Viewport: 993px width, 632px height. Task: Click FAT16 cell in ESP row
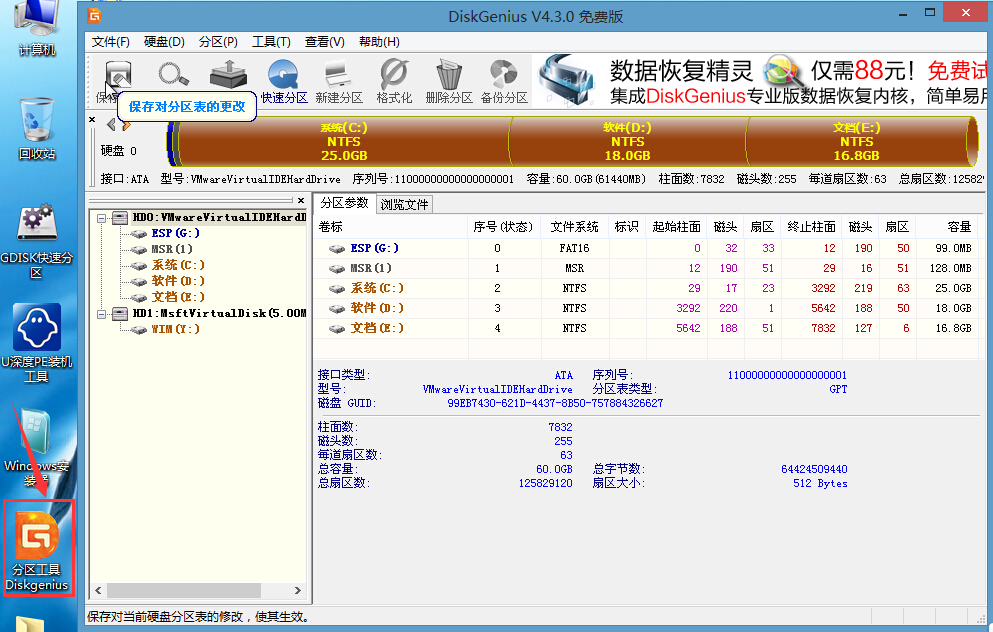click(574, 248)
